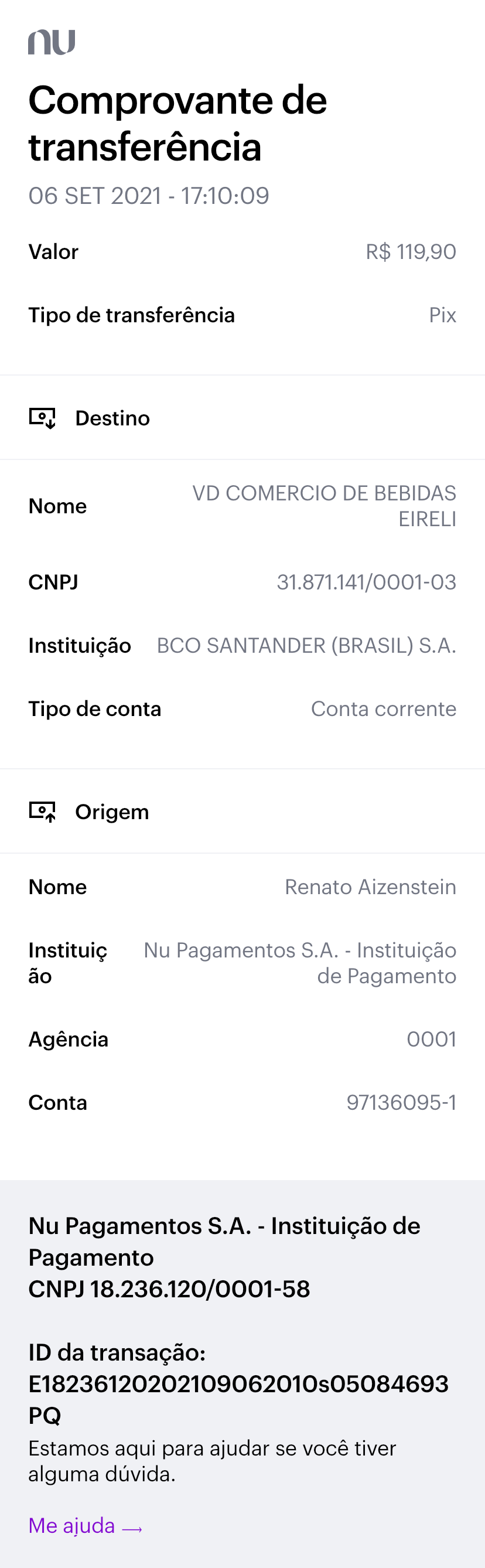Click the Origem outgoing transfer icon

coord(43,812)
